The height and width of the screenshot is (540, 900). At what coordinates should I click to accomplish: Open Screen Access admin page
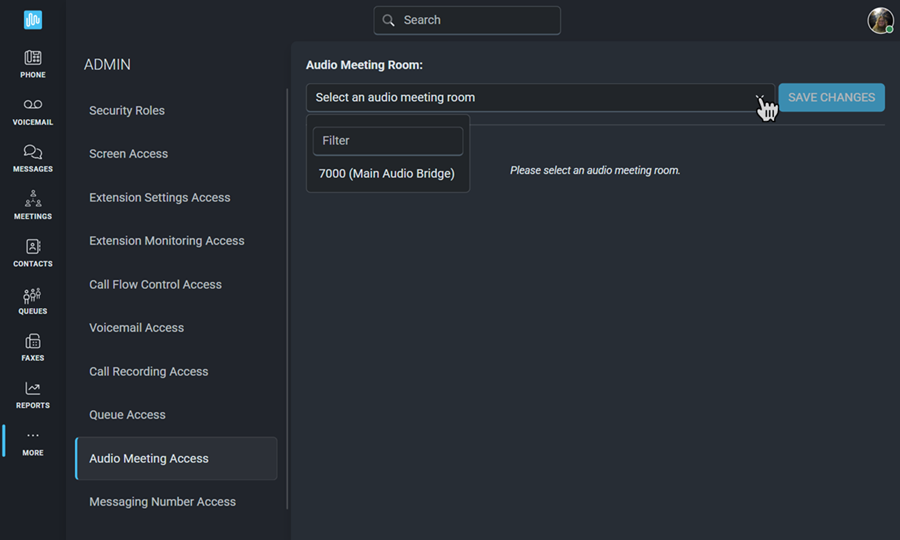129,154
